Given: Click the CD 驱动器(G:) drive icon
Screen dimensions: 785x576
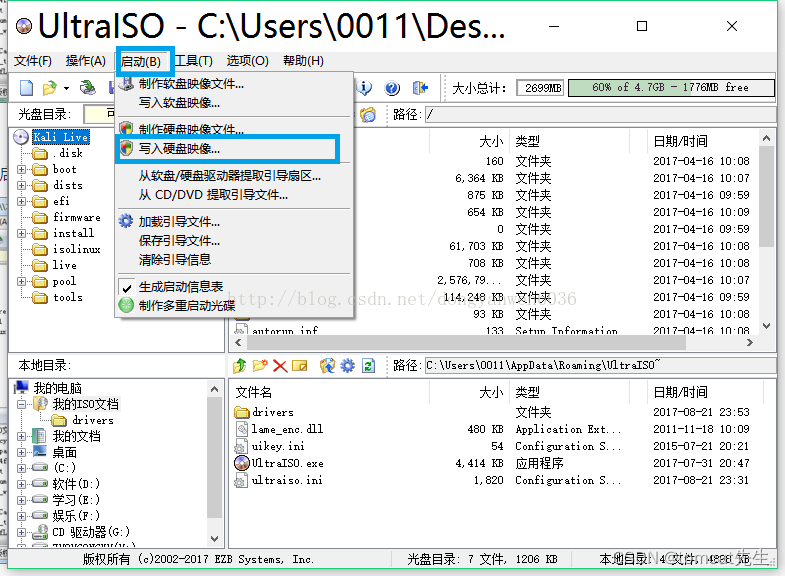Looking at the screenshot, I should click(40, 532).
